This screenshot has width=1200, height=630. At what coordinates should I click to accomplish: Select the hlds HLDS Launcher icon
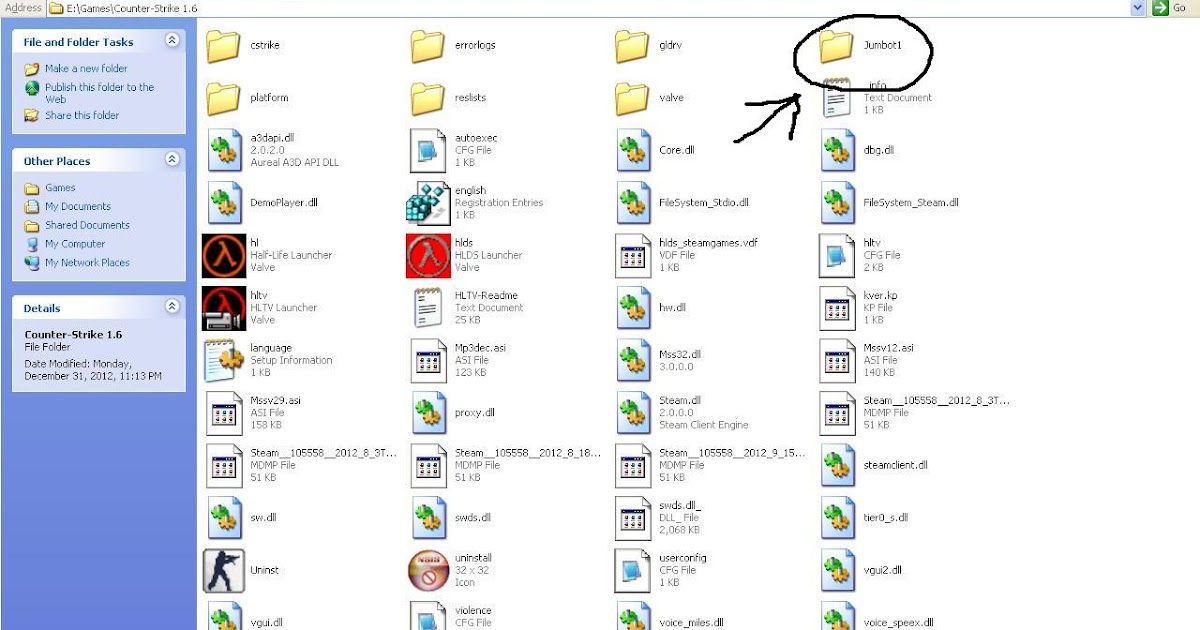[428, 255]
